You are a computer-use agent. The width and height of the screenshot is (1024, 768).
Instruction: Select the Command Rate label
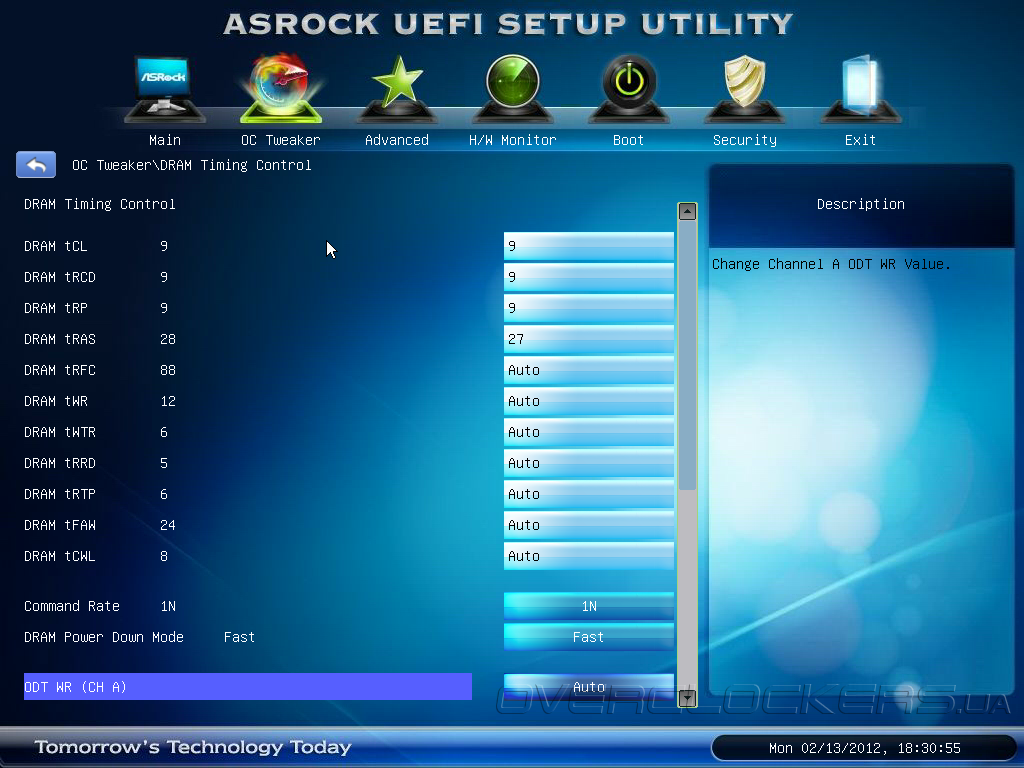[72, 606]
